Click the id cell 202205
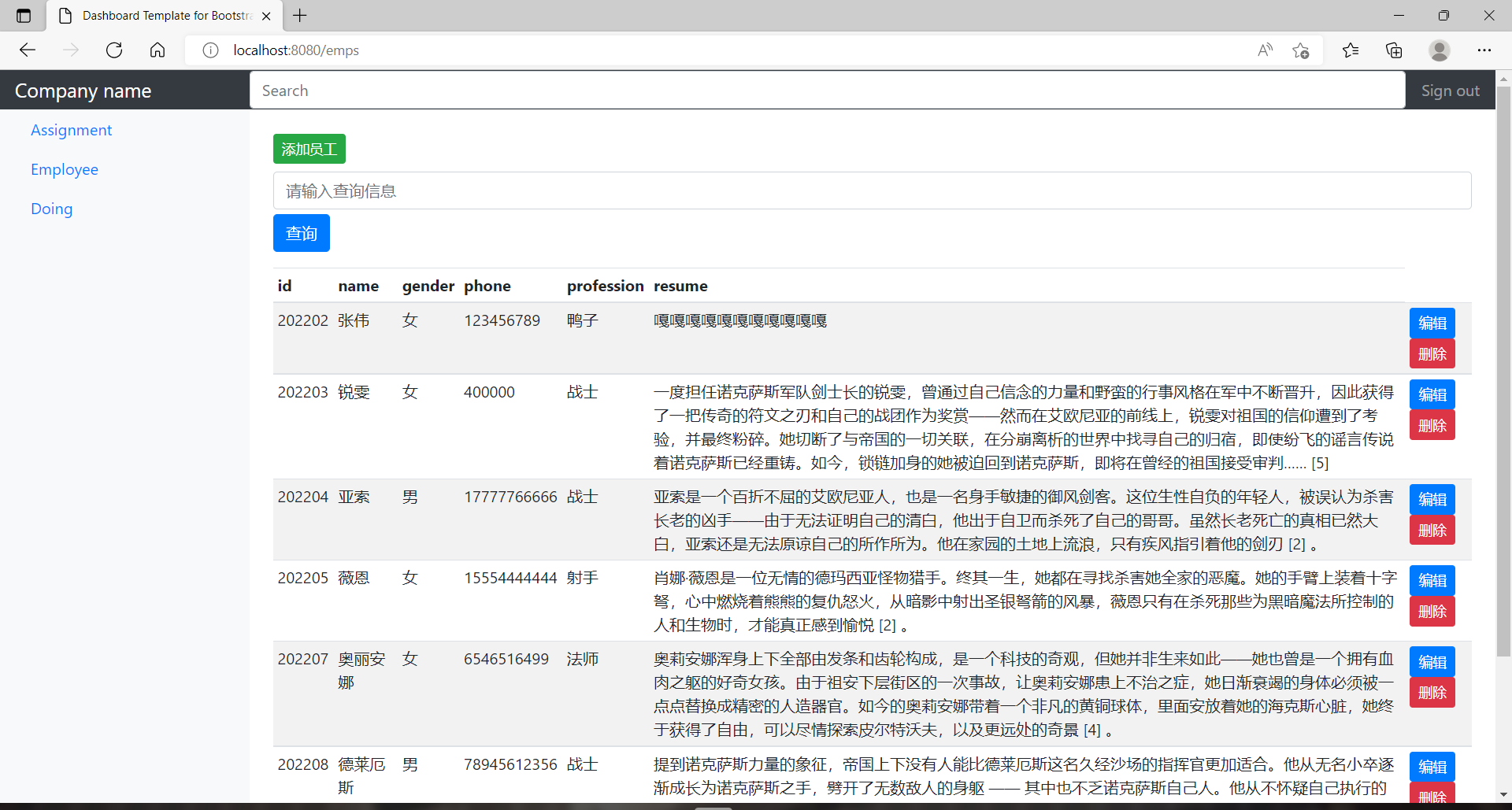 click(302, 578)
